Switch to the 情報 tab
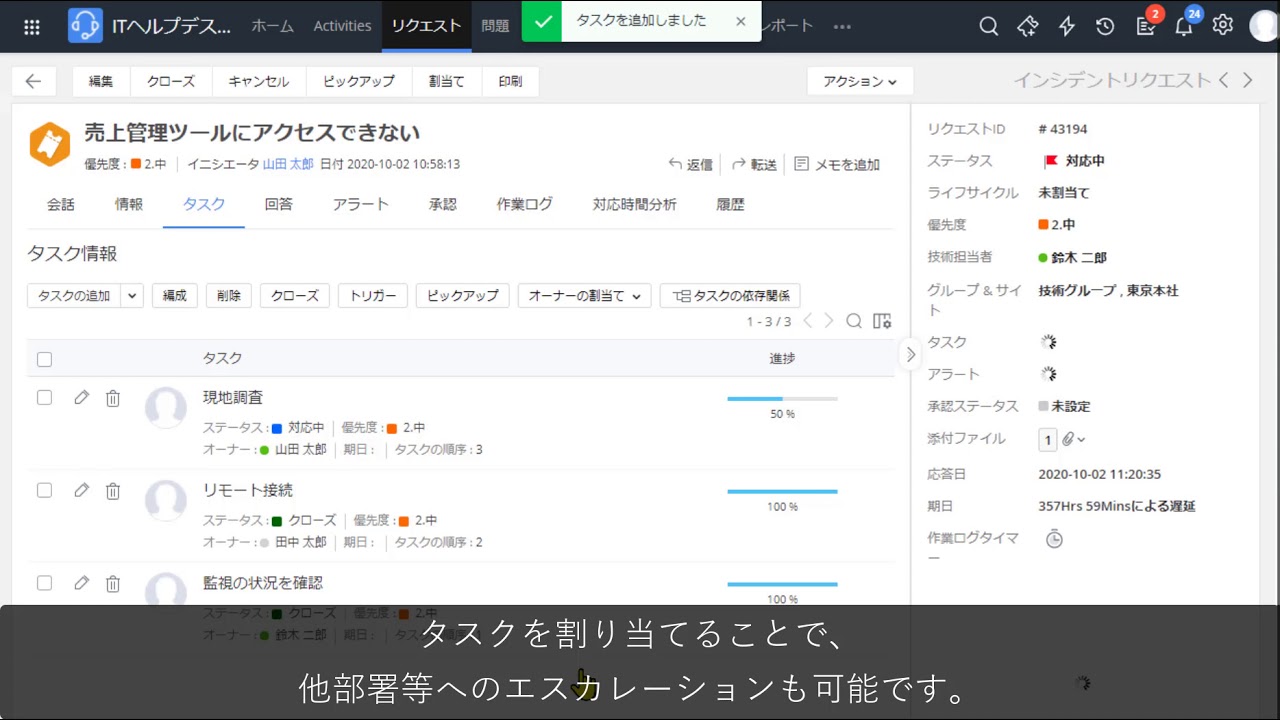The image size is (1280, 720). pyautogui.click(x=129, y=204)
